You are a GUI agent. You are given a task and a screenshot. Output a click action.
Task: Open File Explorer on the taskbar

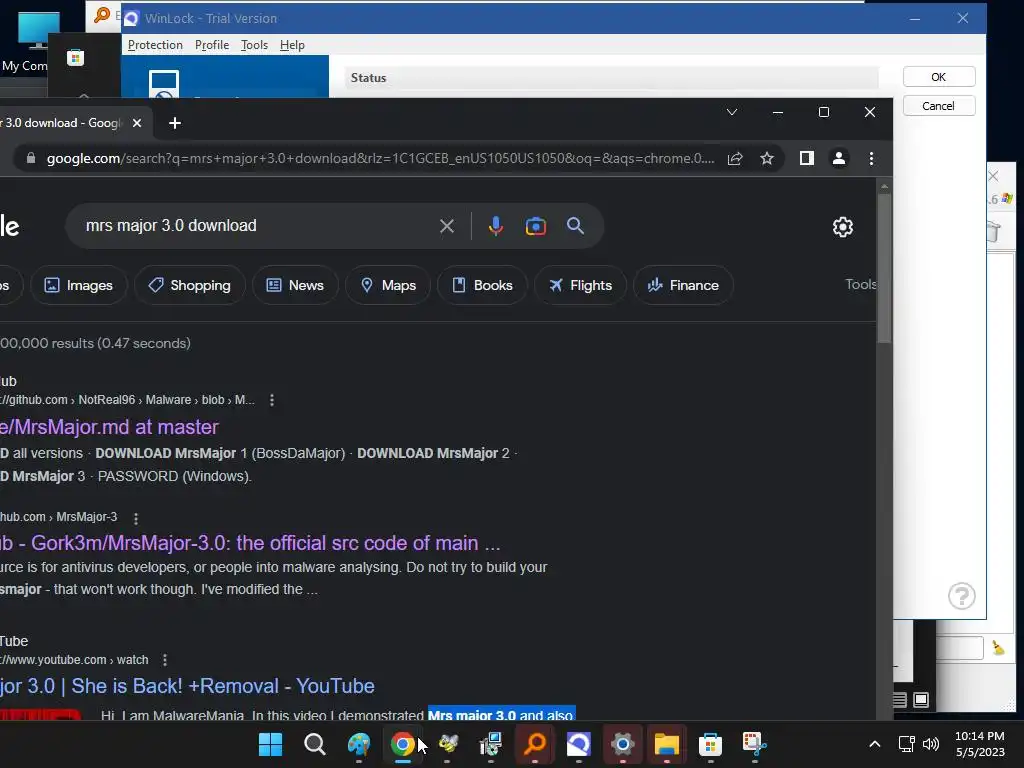666,744
